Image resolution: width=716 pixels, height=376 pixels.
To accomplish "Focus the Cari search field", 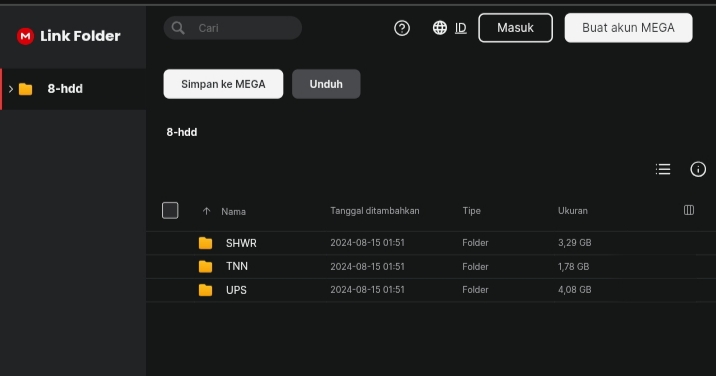I will 233,28.
